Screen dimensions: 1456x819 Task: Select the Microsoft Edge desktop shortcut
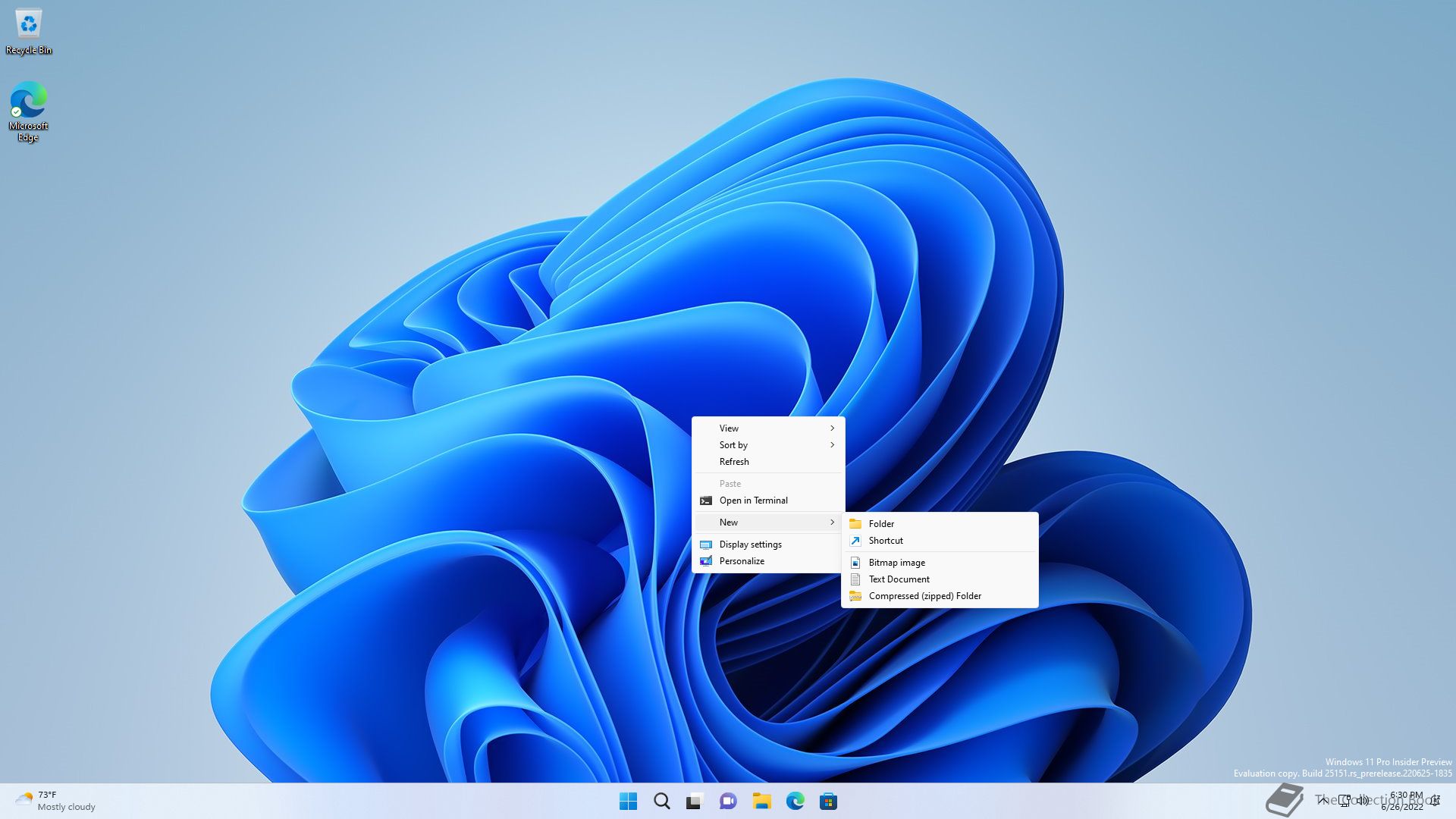(29, 111)
